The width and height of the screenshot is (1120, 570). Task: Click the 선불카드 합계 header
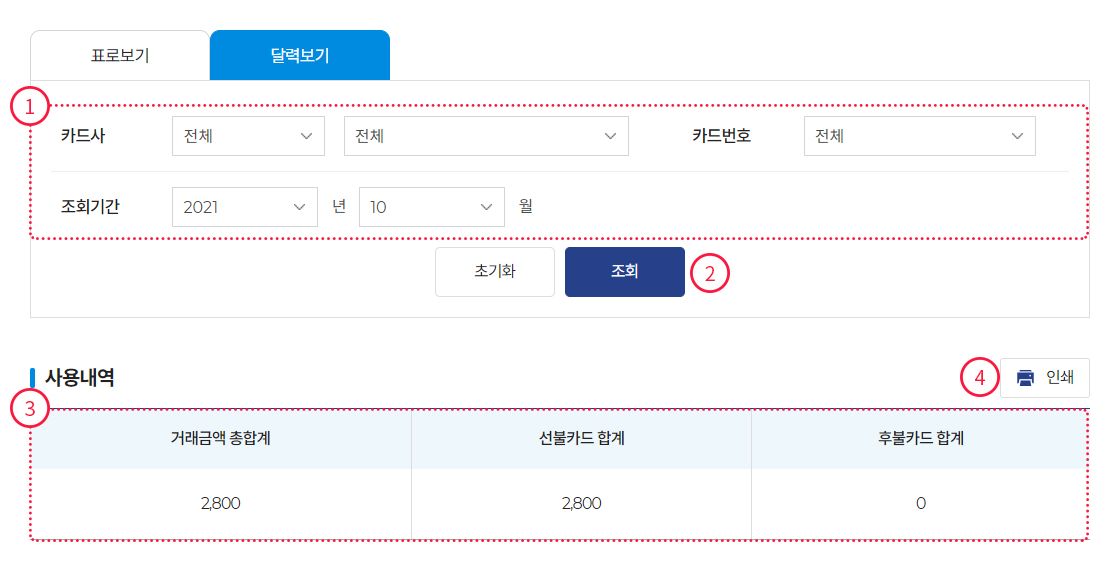[581, 439]
